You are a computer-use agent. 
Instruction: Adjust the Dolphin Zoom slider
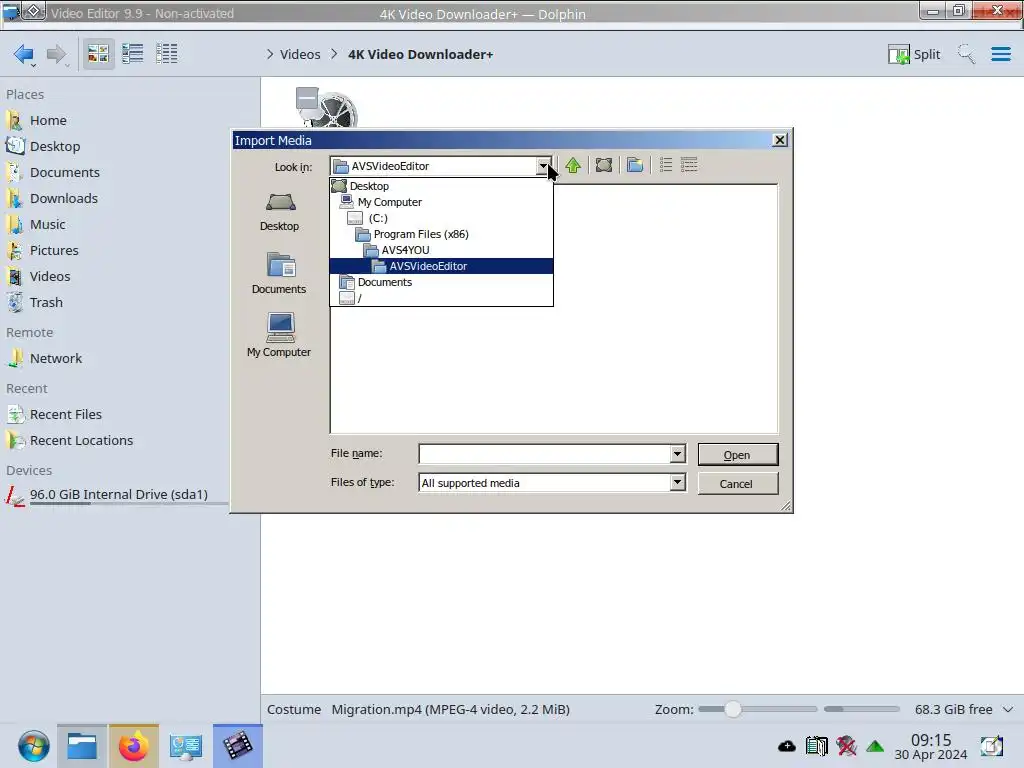point(758,709)
